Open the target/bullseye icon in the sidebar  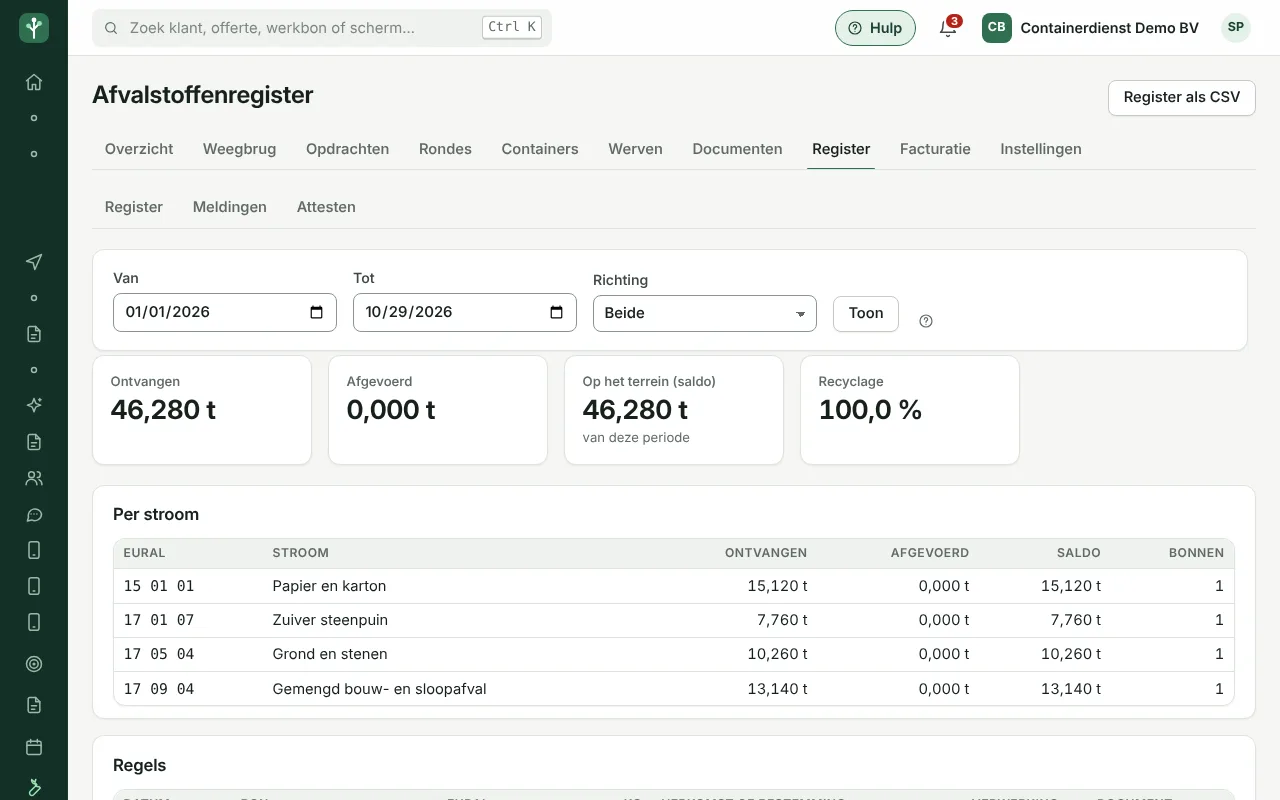(x=34, y=663)
